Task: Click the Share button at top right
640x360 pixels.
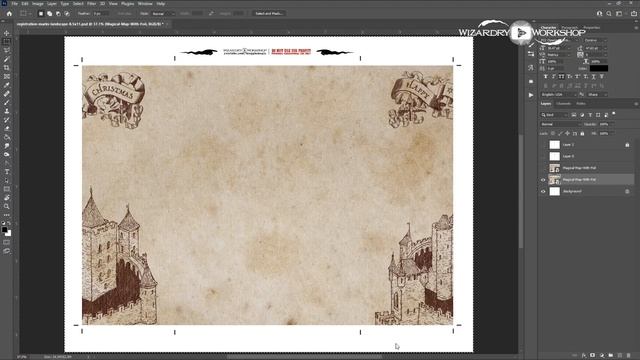Action: (633, 13)
